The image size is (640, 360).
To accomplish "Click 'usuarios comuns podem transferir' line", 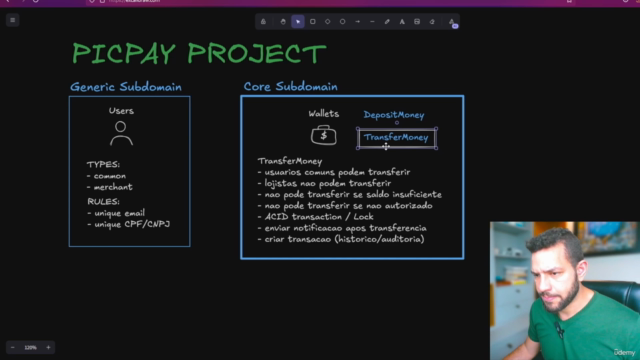I will [x=334, y=172].
